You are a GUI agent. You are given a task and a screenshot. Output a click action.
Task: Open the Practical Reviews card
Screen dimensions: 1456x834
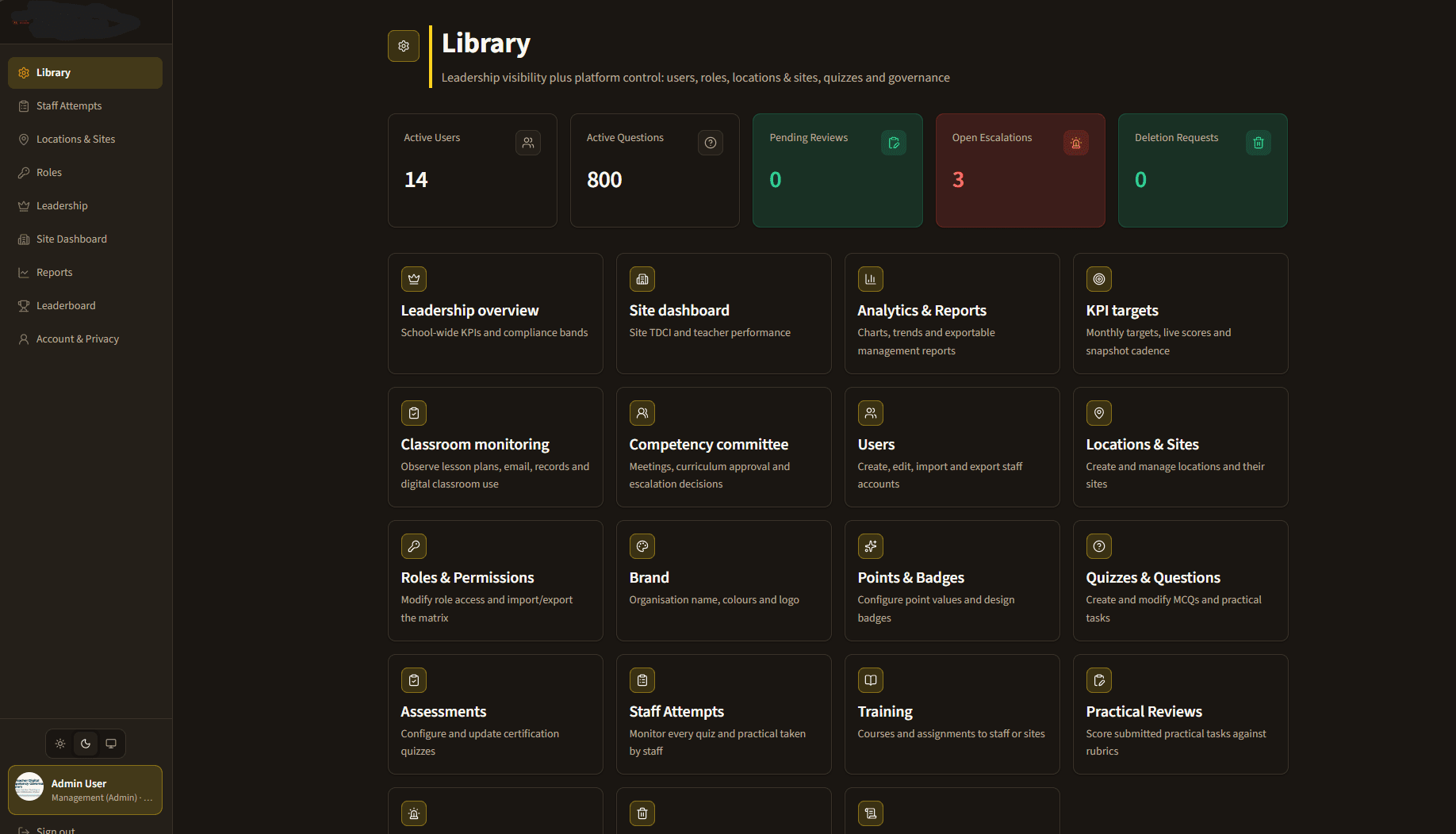[1180, 714]
